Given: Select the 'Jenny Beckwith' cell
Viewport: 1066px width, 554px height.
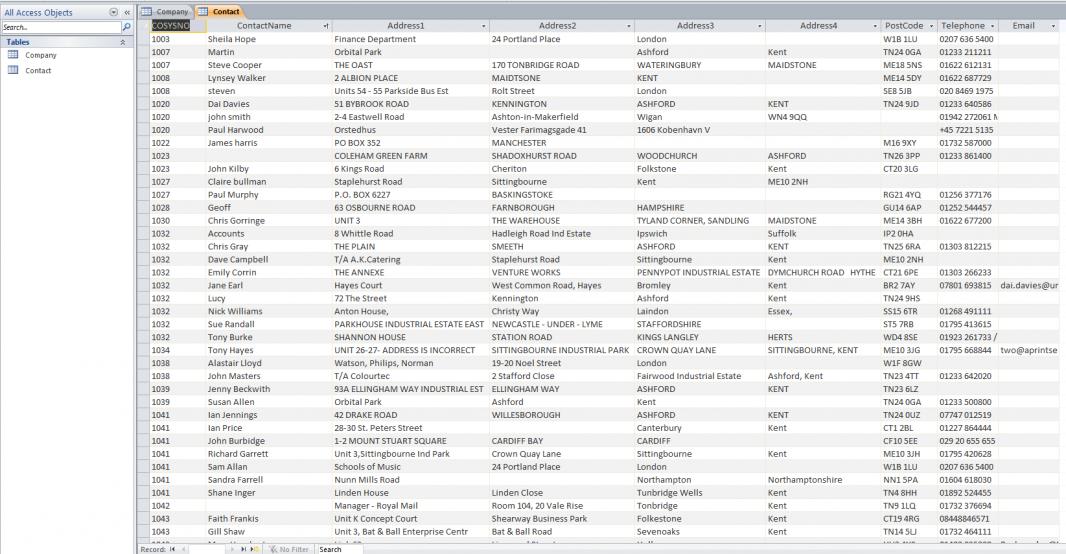Looking at the screenshot, I should click(x=268, y=389).
